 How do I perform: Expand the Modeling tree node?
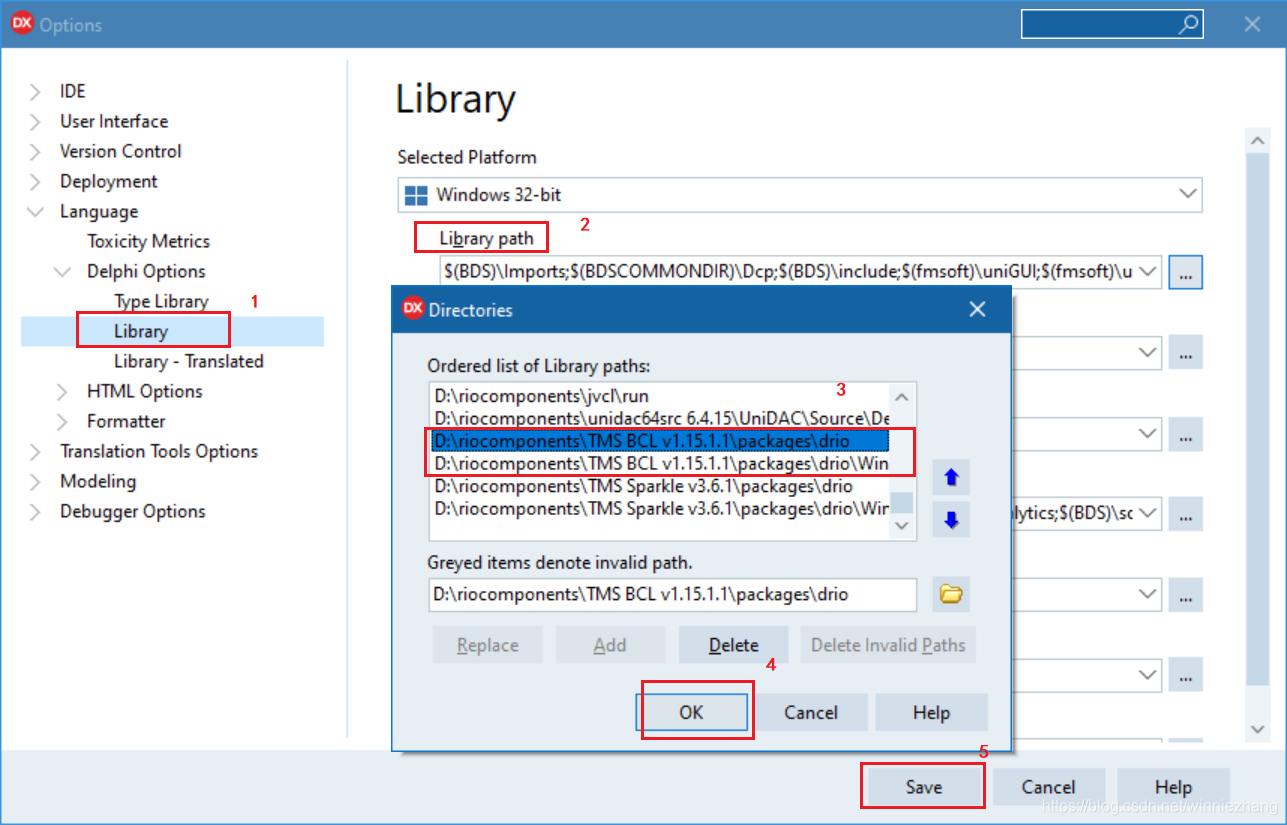click(x=36, y=482)
